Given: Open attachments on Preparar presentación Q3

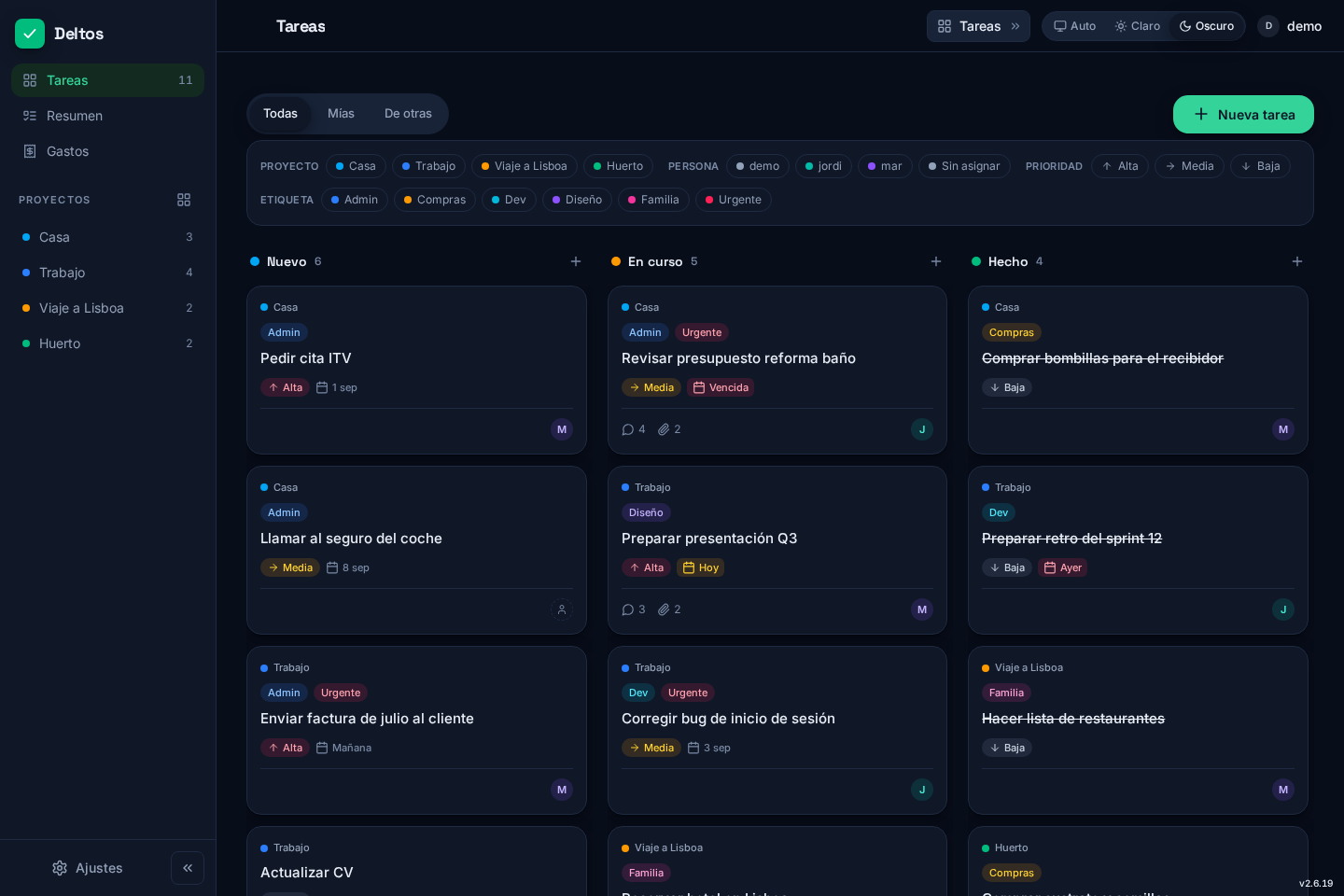Looking at the screenshot, I should tap(669, 609).
